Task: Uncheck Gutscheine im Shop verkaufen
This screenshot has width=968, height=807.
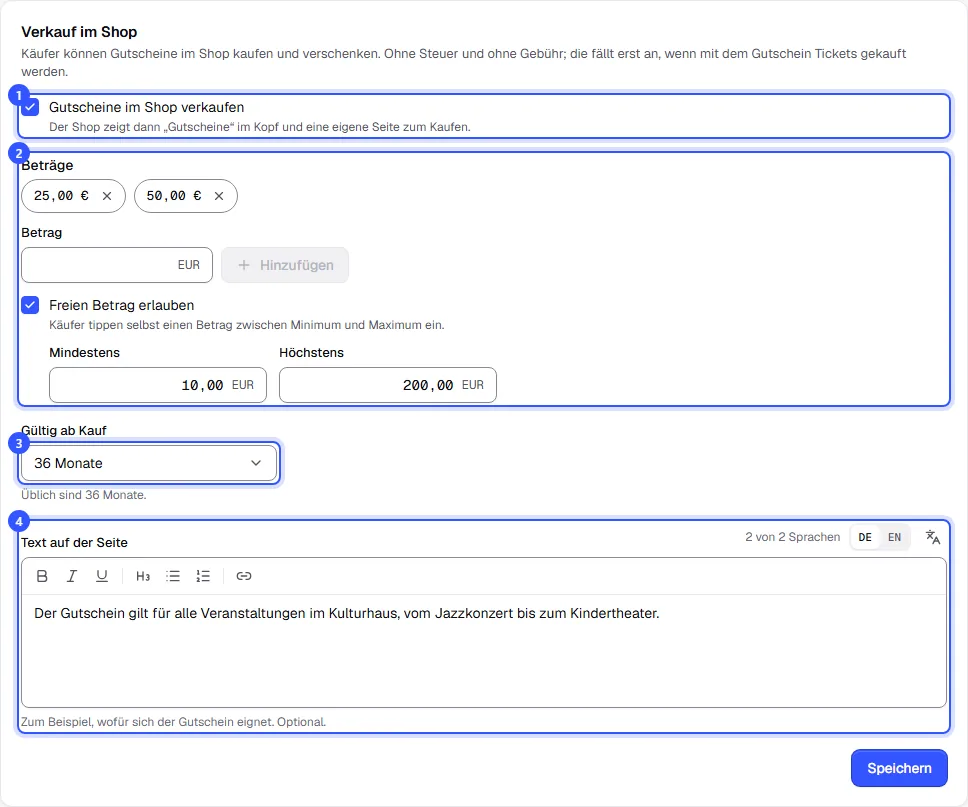Action: pyautogui.click(x=30, y=107)
